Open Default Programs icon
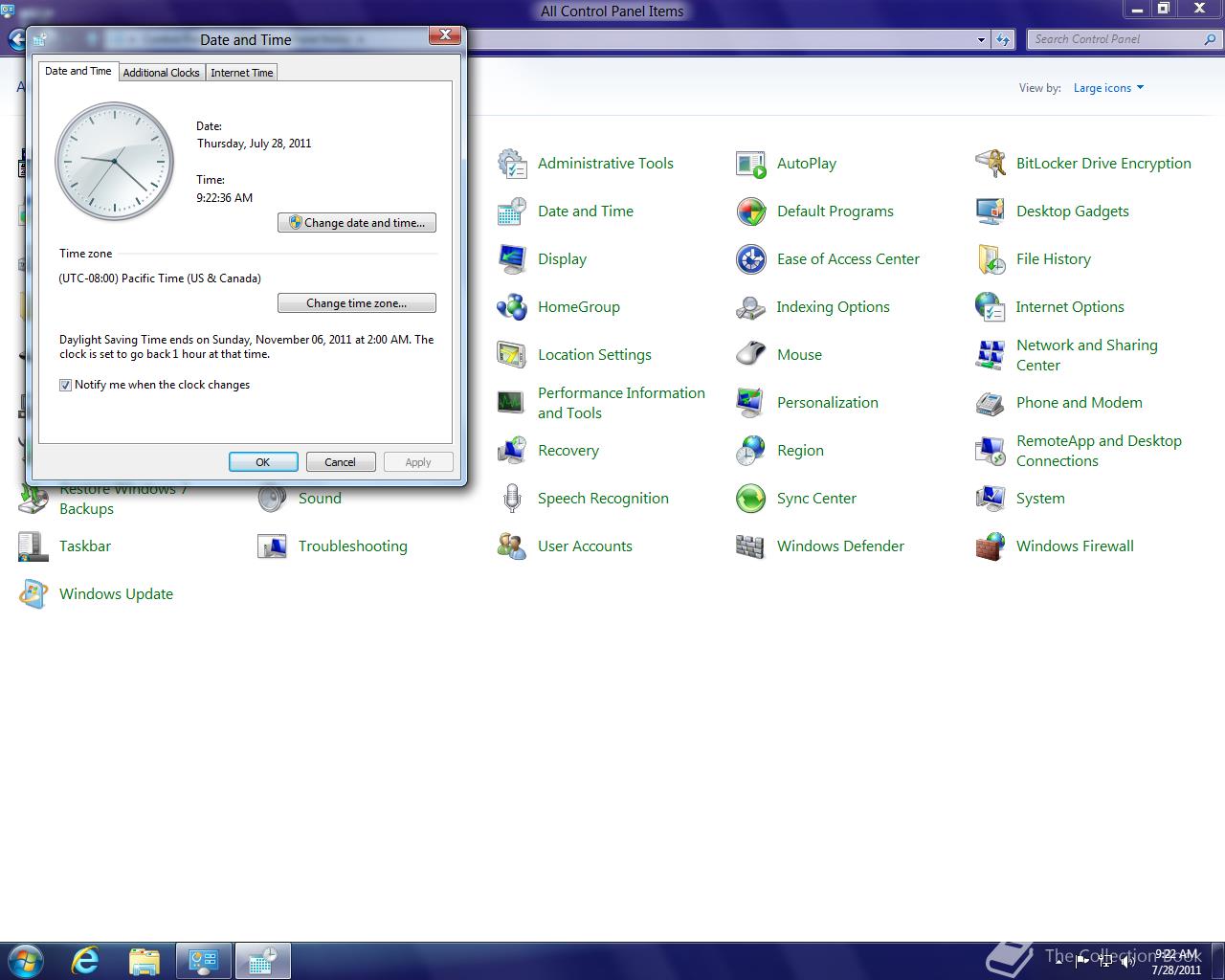Image resolution: width=1225 pixels, height=980 pixels. pyautogui.click(x=751, y=212)
